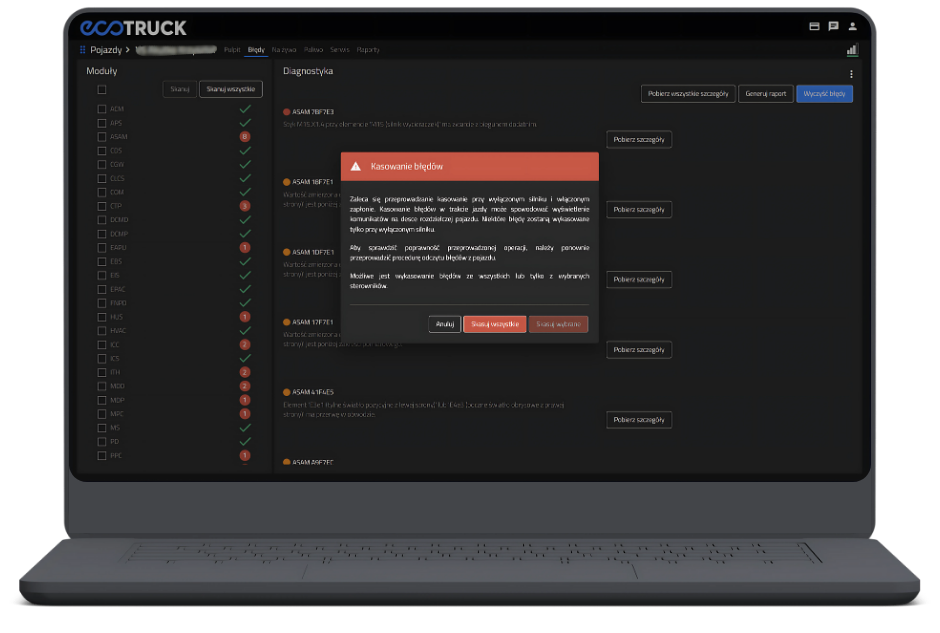Click the Generuj raport button

[766, 94]
